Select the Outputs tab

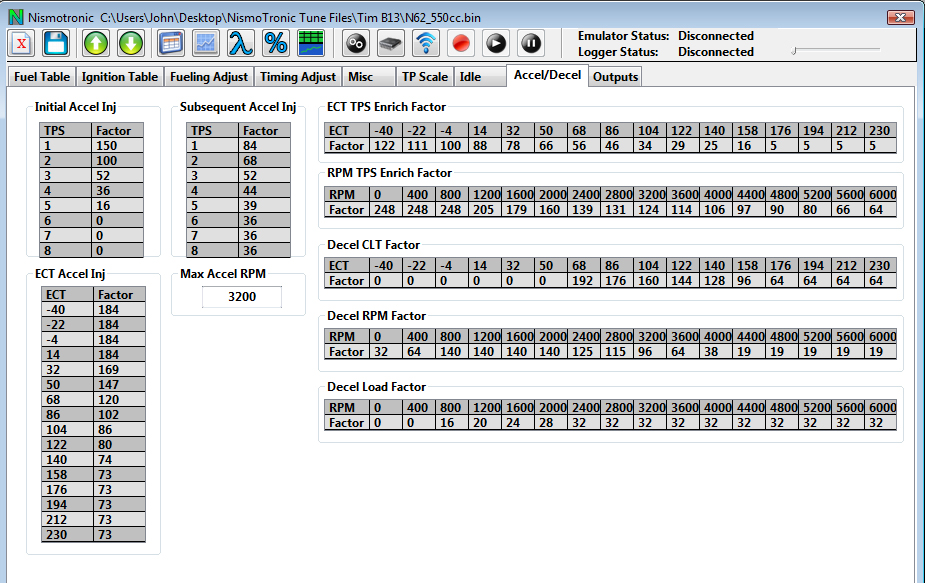[x=614, y=77]
